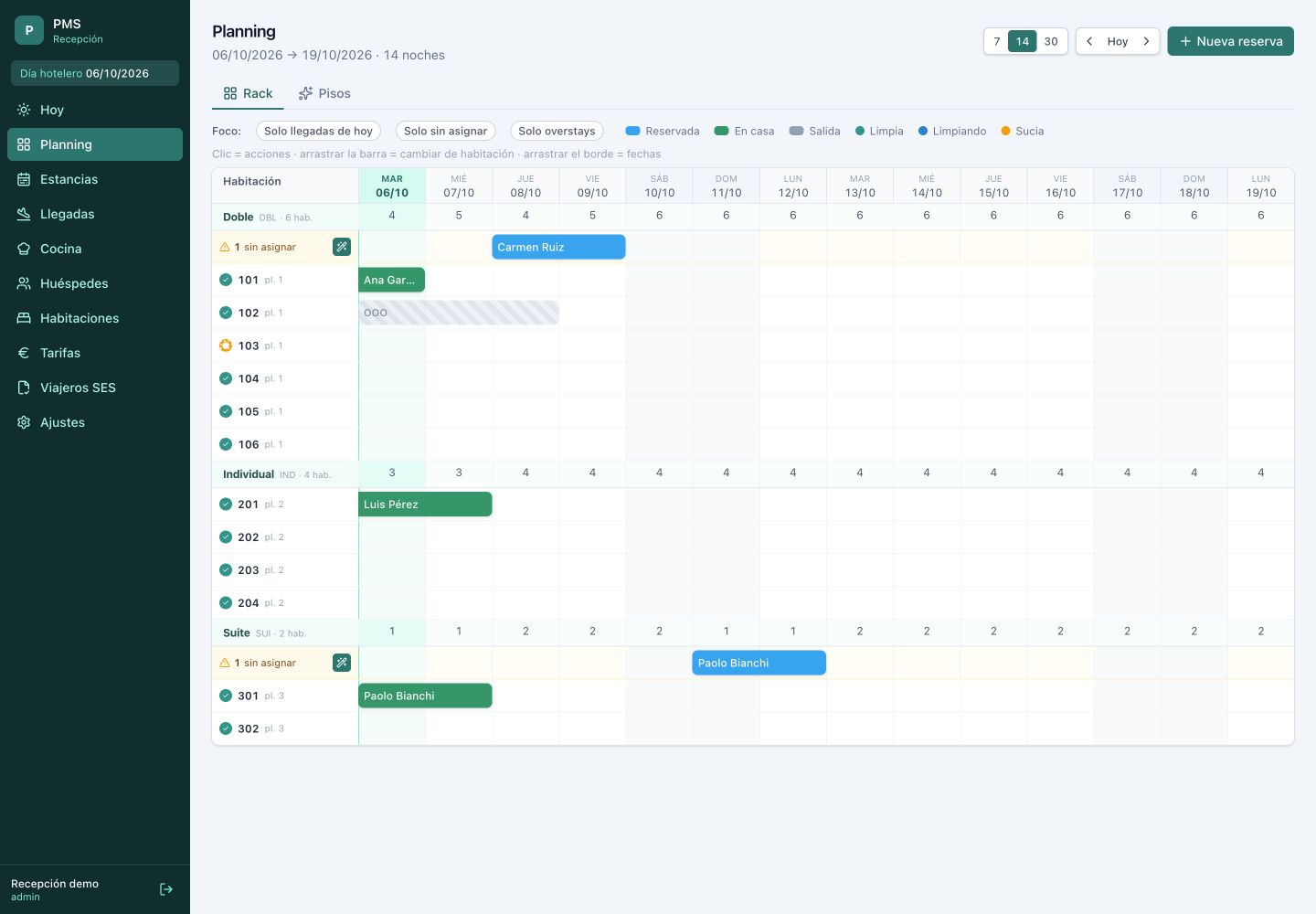Open Huéspedes in the sidebar
The height and width of the screenshot is (914, 1316).
pyautogui.click(x=95, y=283)
